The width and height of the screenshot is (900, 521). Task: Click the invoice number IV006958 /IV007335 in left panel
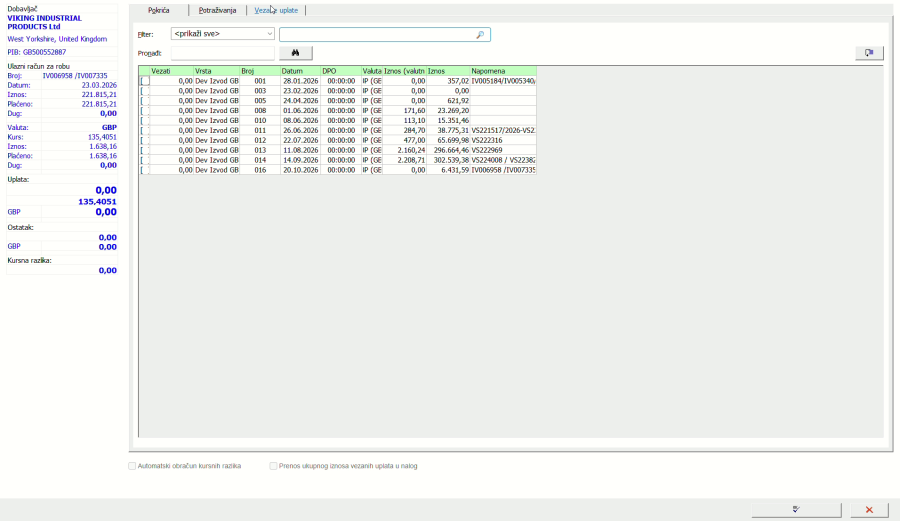click(75, 76)
